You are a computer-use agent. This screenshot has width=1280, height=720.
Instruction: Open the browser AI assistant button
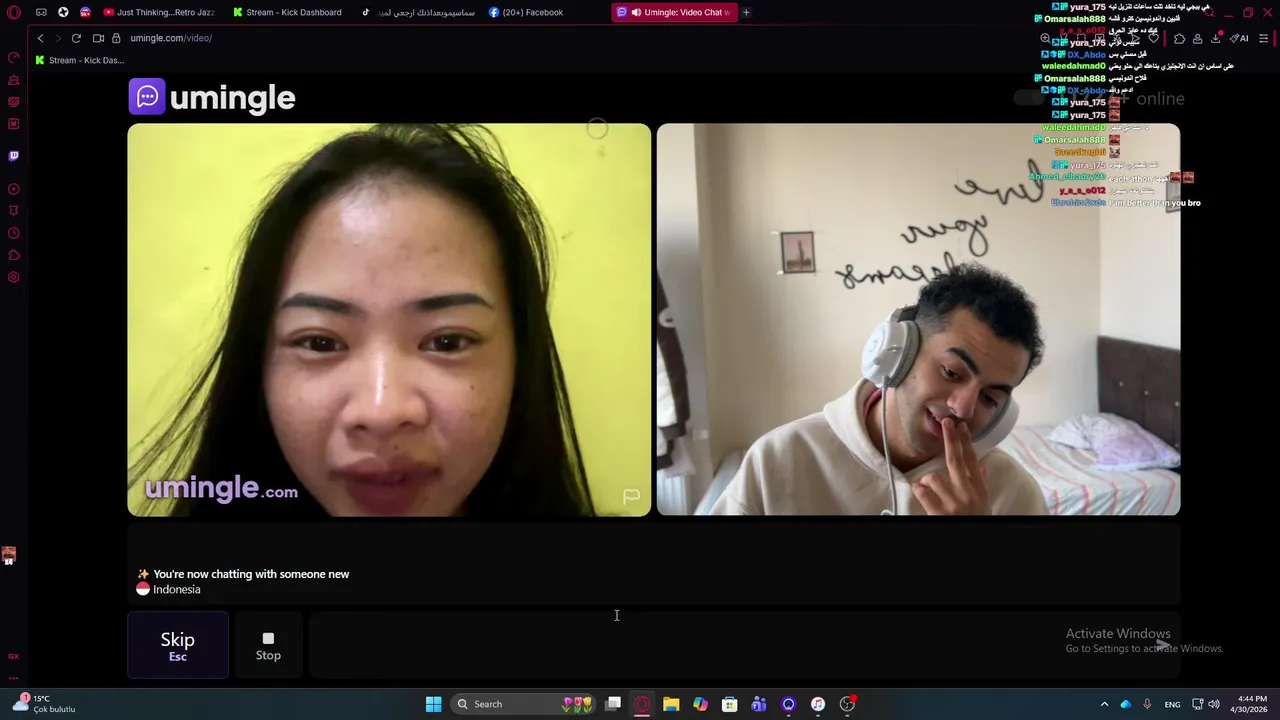(1240, 38)
